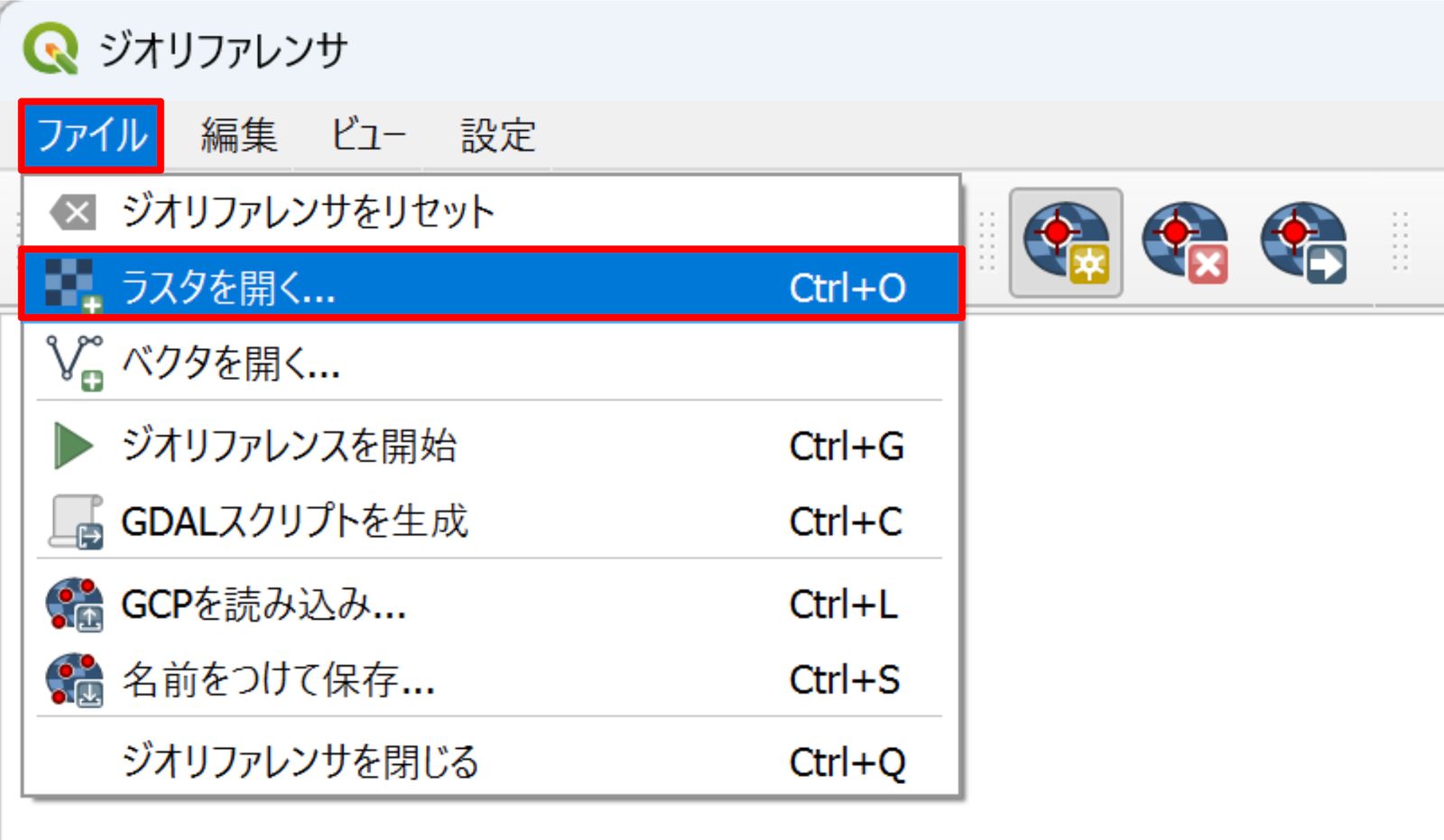The width and height of the screenshot is (1444, 840).
Task: Click the QGIS logo in title bar
Action: pyautogui.click(x=51, y=49)
